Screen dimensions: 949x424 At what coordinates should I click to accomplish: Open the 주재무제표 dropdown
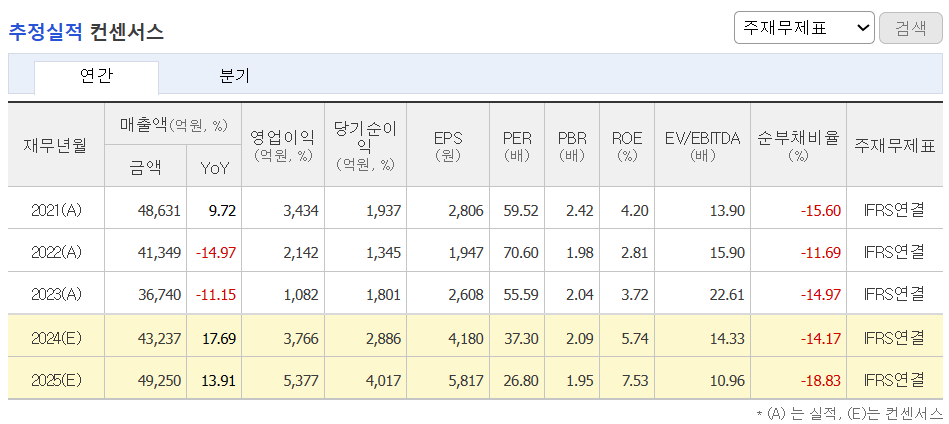804,28
